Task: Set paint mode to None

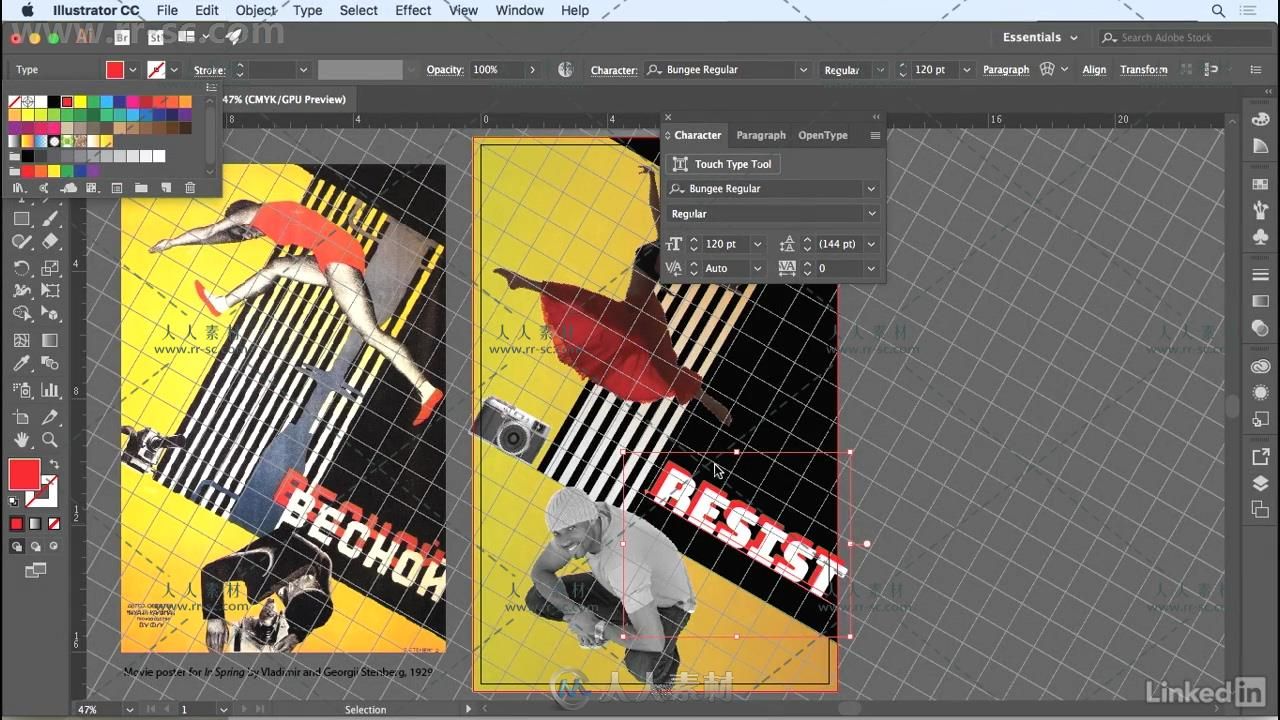Action: [x=54, y=523]
